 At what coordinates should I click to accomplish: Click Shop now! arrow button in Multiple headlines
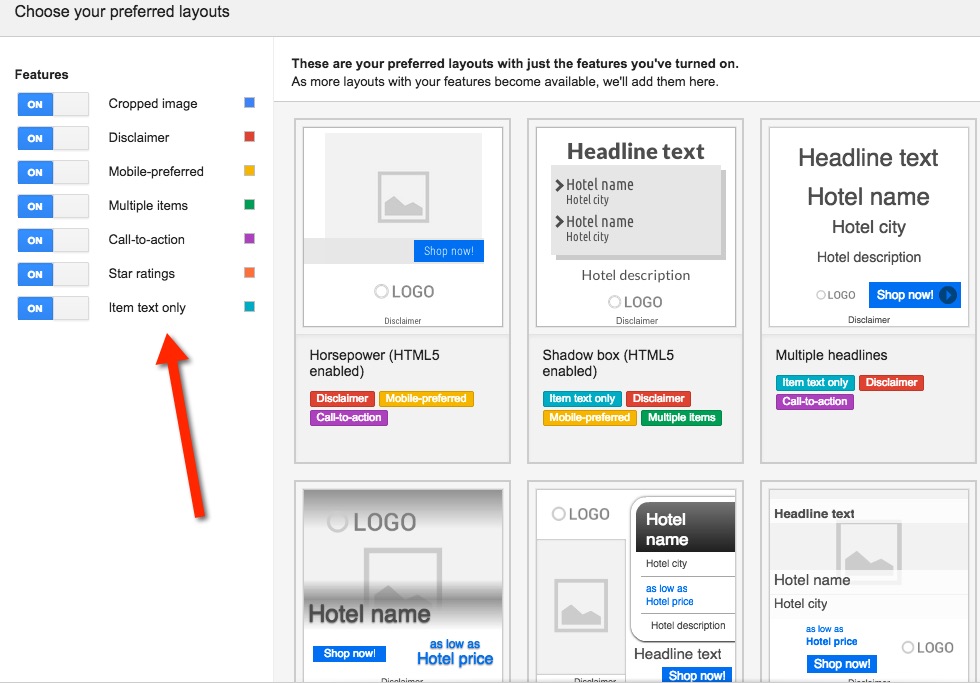tap(915, 295)
